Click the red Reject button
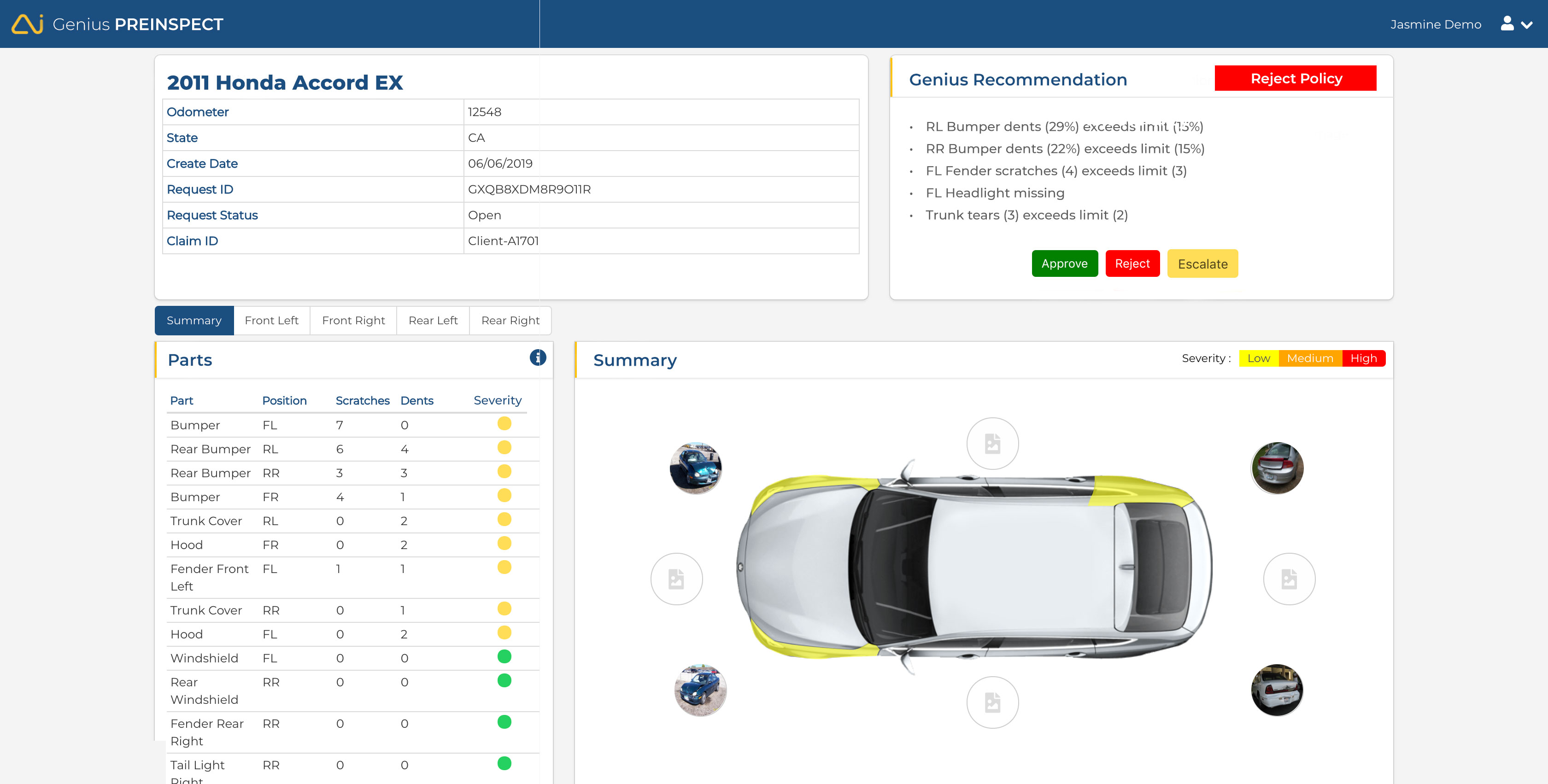The image size is (1548, 784). coord(1132,264)
